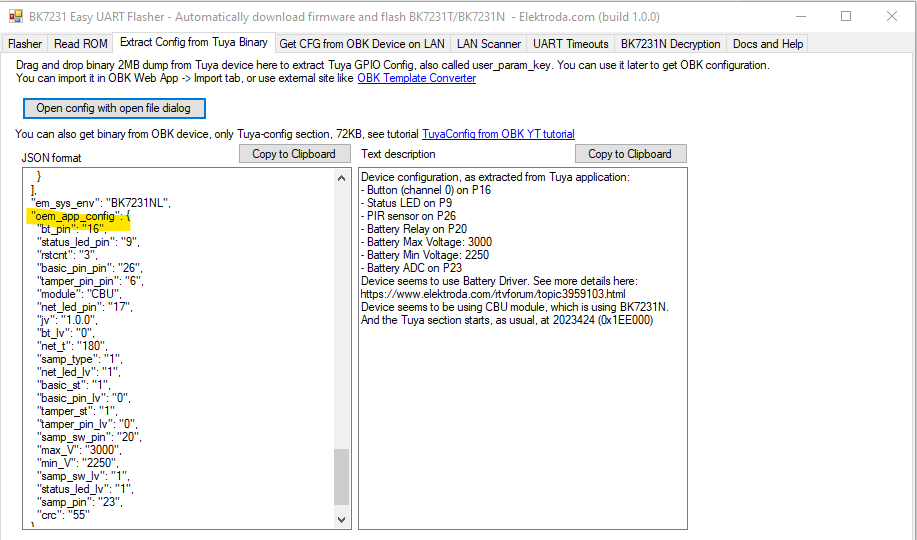The image size is (917, 540).
Task: Click the Battery ADC on P23 line
Action: 412,268
